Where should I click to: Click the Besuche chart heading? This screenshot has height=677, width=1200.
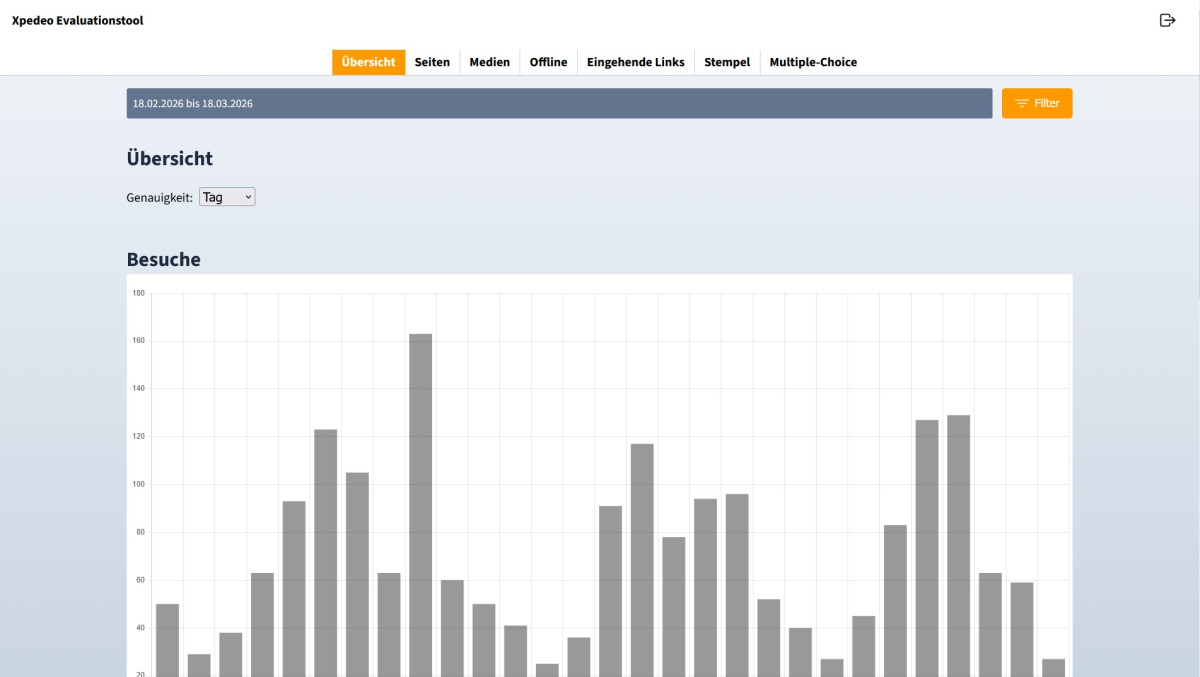tap(163, 259)
